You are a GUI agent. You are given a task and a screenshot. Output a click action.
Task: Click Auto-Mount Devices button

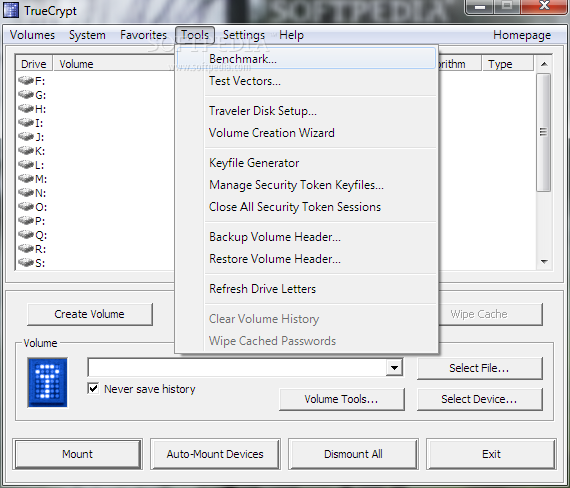215,454
